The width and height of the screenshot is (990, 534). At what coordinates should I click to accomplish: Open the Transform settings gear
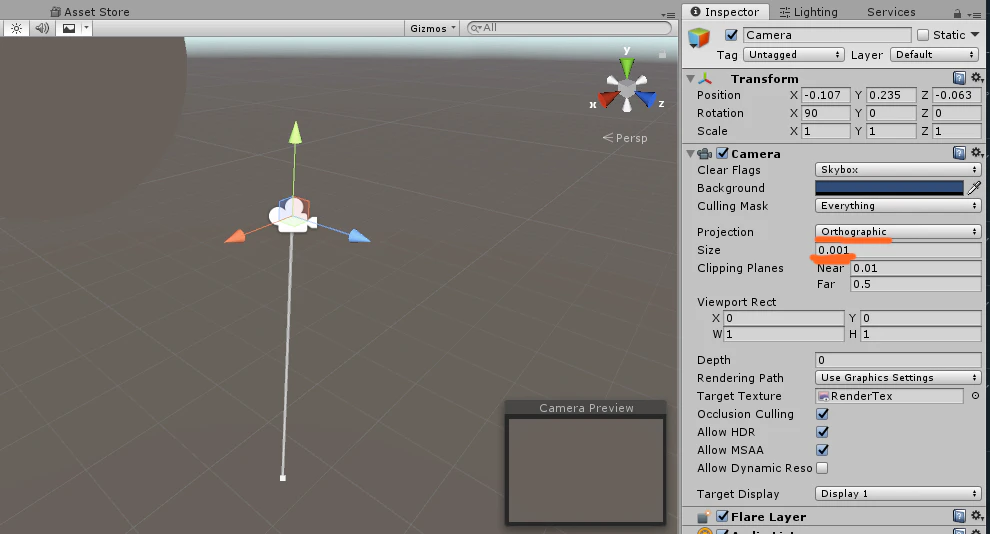[x=976, y=78]
